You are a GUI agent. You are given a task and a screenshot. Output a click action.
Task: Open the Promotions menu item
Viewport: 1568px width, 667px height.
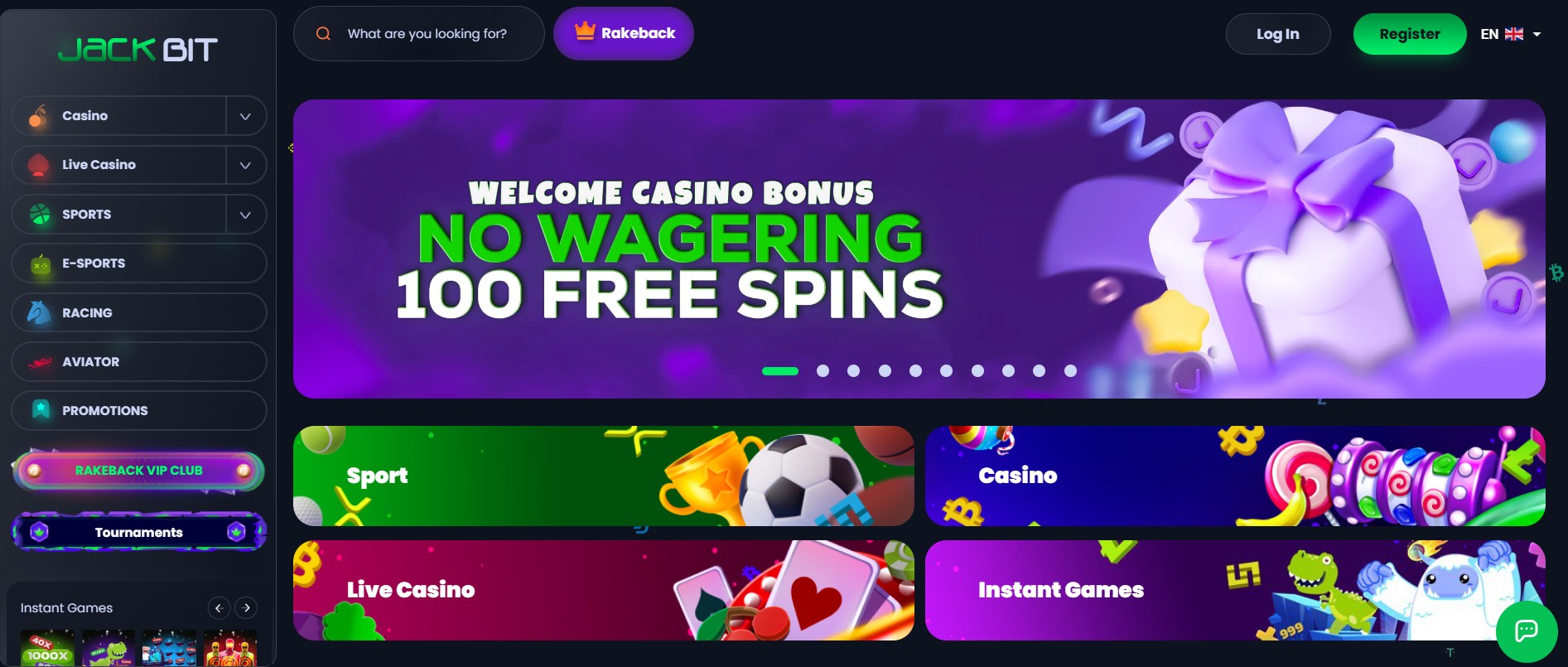[x=139, y=411]
